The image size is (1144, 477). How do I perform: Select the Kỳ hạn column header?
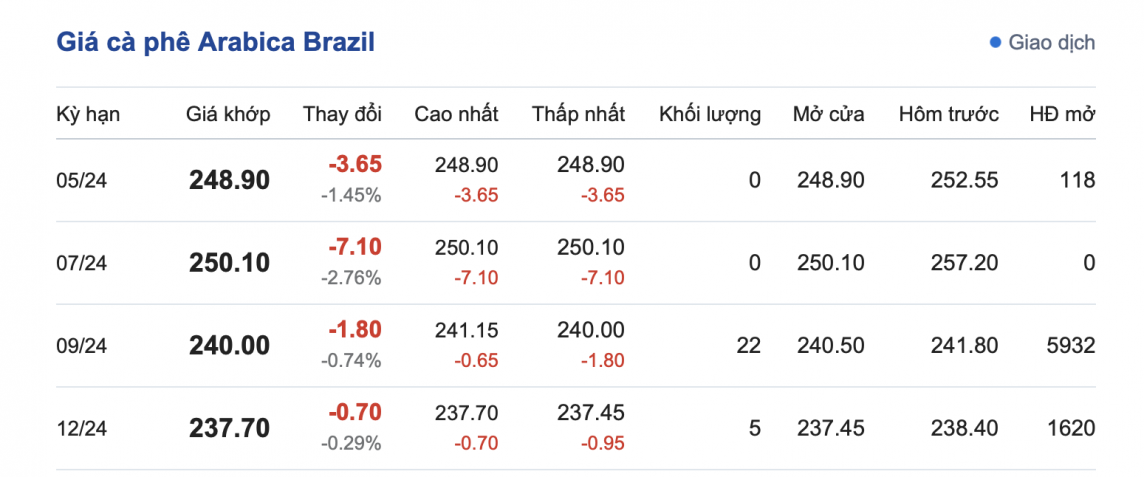tap(88, 114)
